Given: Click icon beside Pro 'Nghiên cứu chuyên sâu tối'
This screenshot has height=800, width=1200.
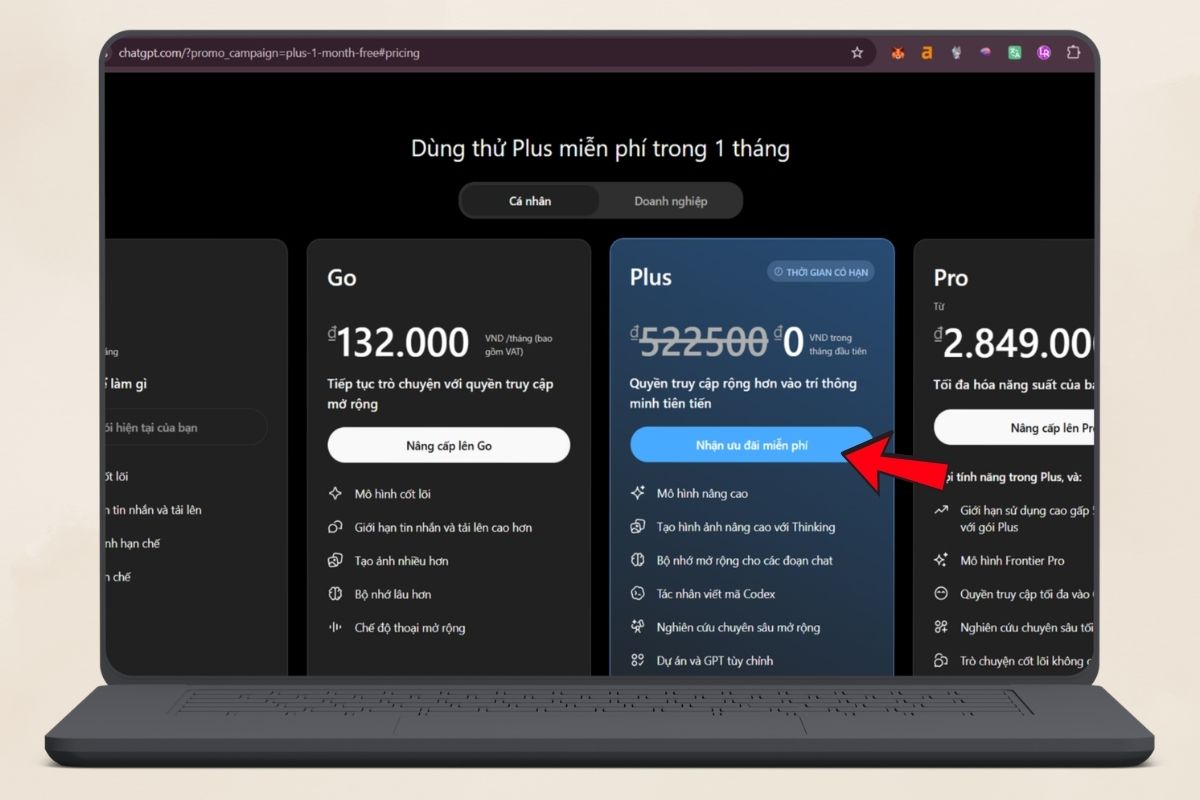Looking at the screenshot, I should 941,627.
